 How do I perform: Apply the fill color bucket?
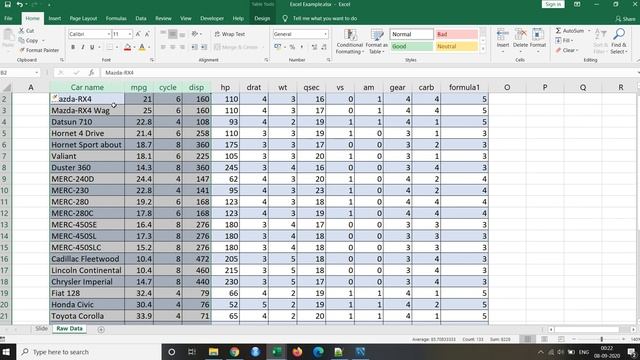point(127,47)
